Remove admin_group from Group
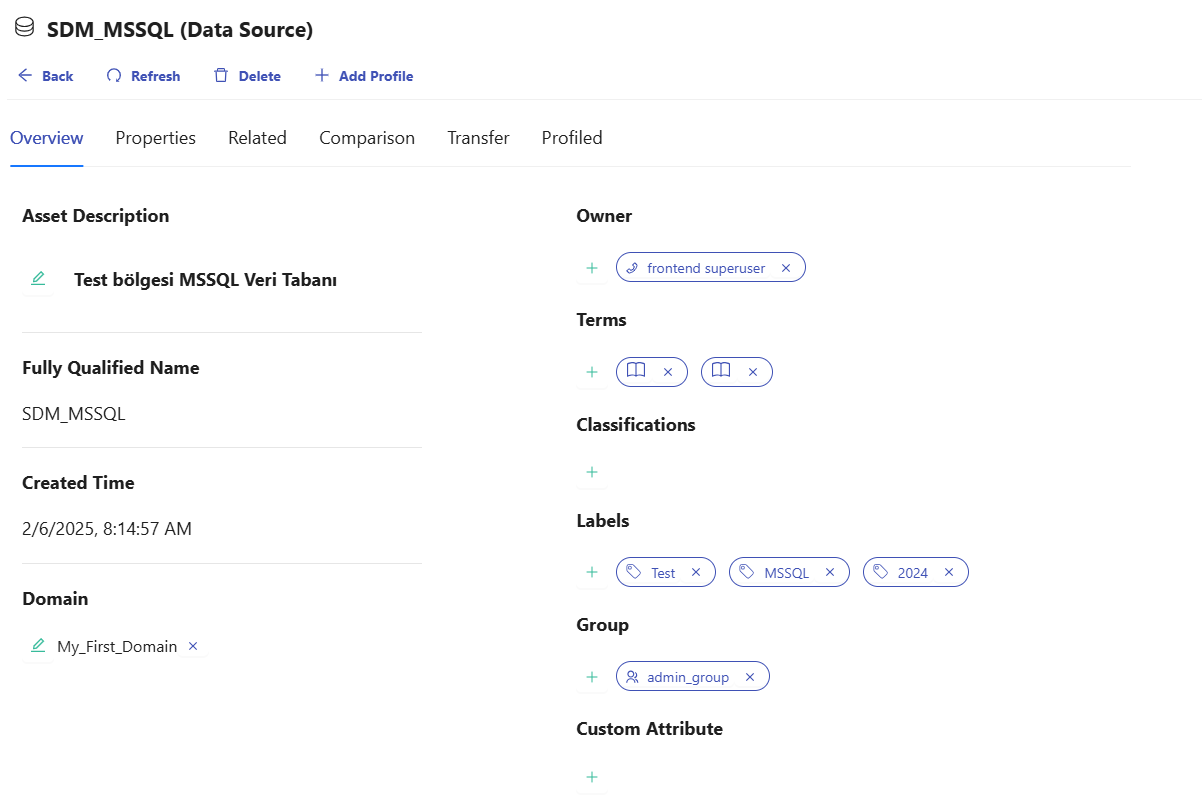 coord(750,677)
